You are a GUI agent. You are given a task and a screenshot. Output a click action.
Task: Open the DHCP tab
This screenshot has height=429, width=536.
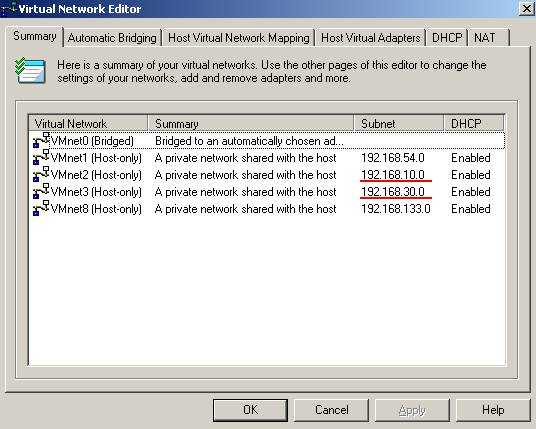coord(447,38)
